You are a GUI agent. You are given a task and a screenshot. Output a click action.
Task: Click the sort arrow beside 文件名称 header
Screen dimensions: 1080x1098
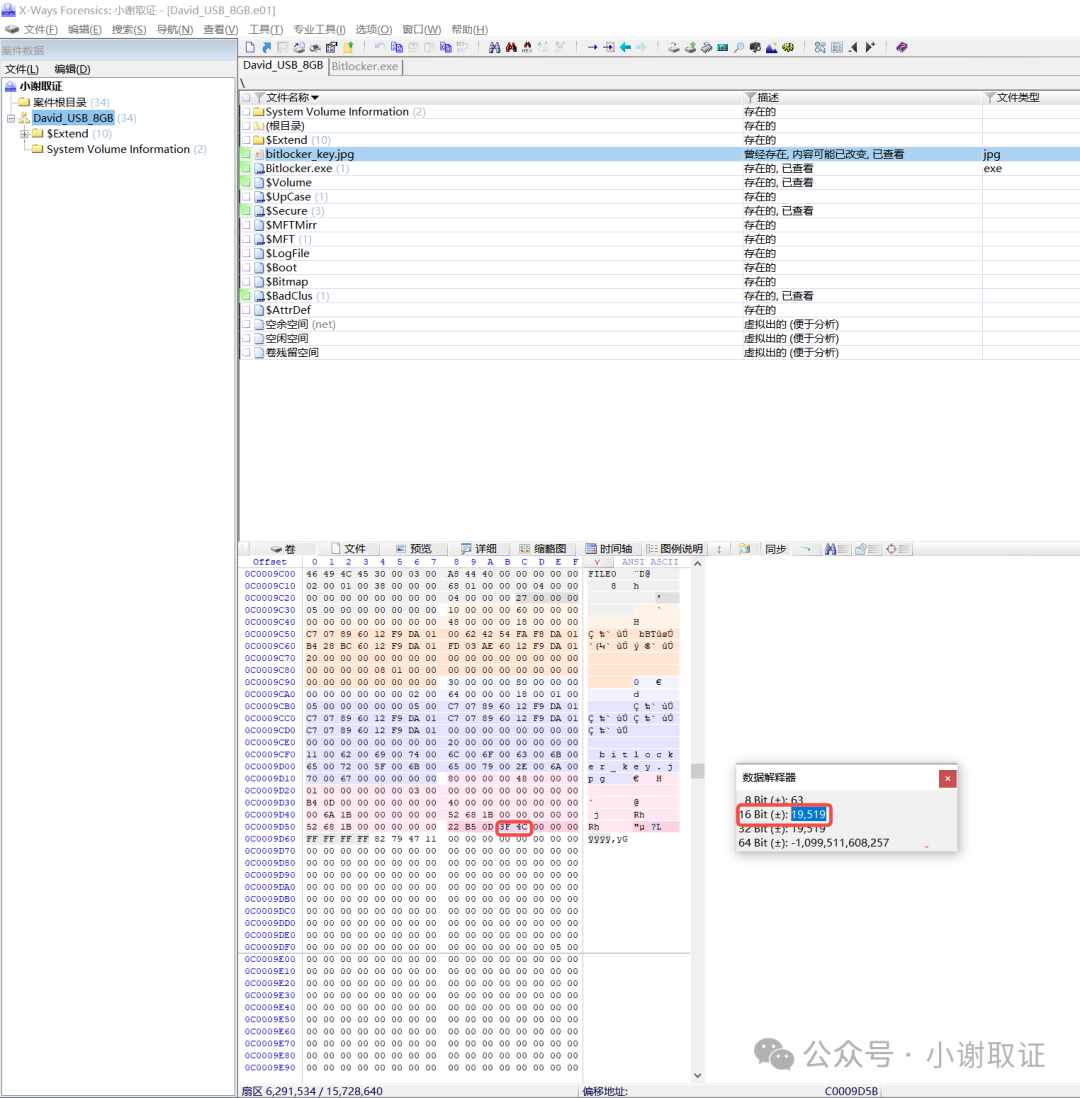(315, 97)
